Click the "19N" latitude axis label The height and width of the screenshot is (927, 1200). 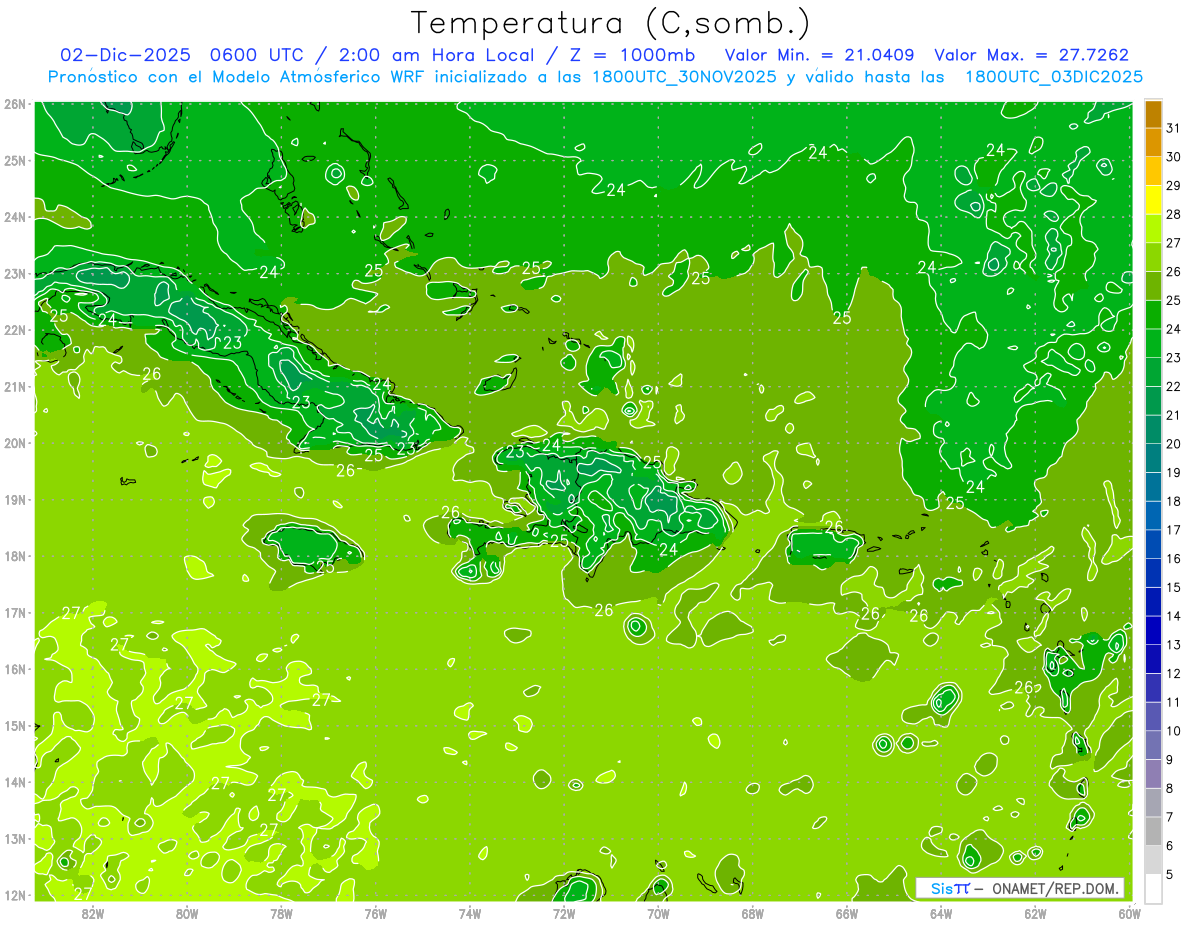coord(15,500)
